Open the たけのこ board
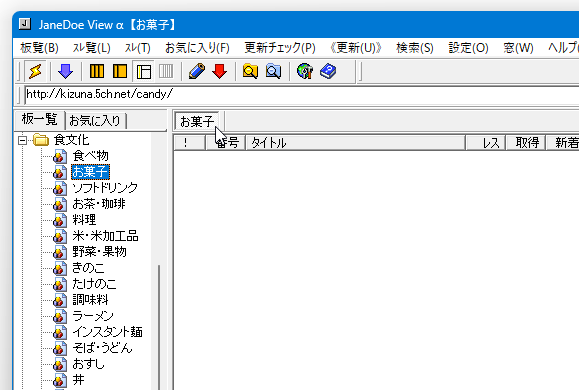 [x=94, y=284]
